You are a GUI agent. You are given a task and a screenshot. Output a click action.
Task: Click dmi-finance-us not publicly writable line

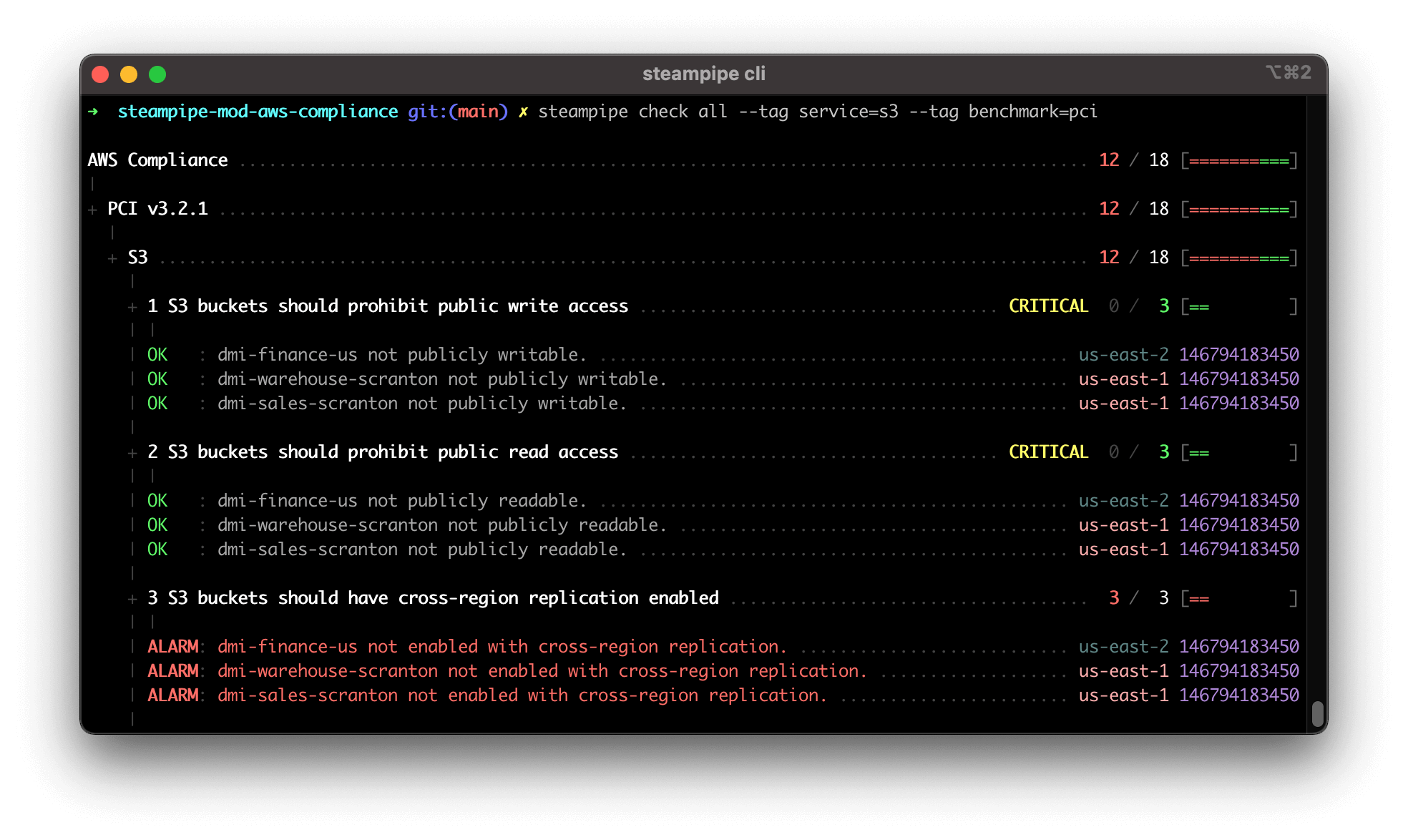[x=402, y=355]
